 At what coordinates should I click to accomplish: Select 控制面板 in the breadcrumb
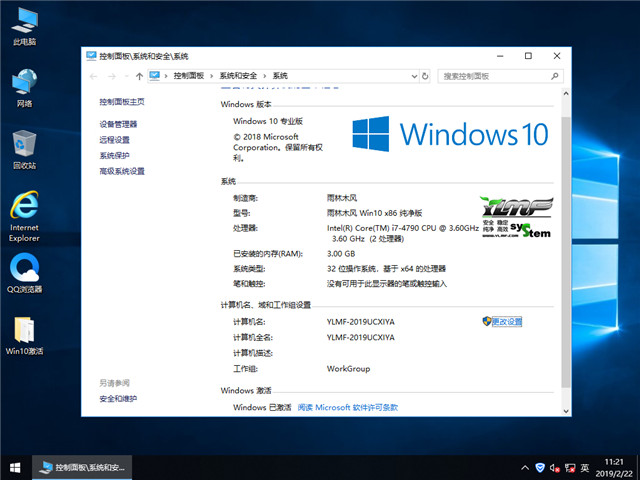coord(189,76)
